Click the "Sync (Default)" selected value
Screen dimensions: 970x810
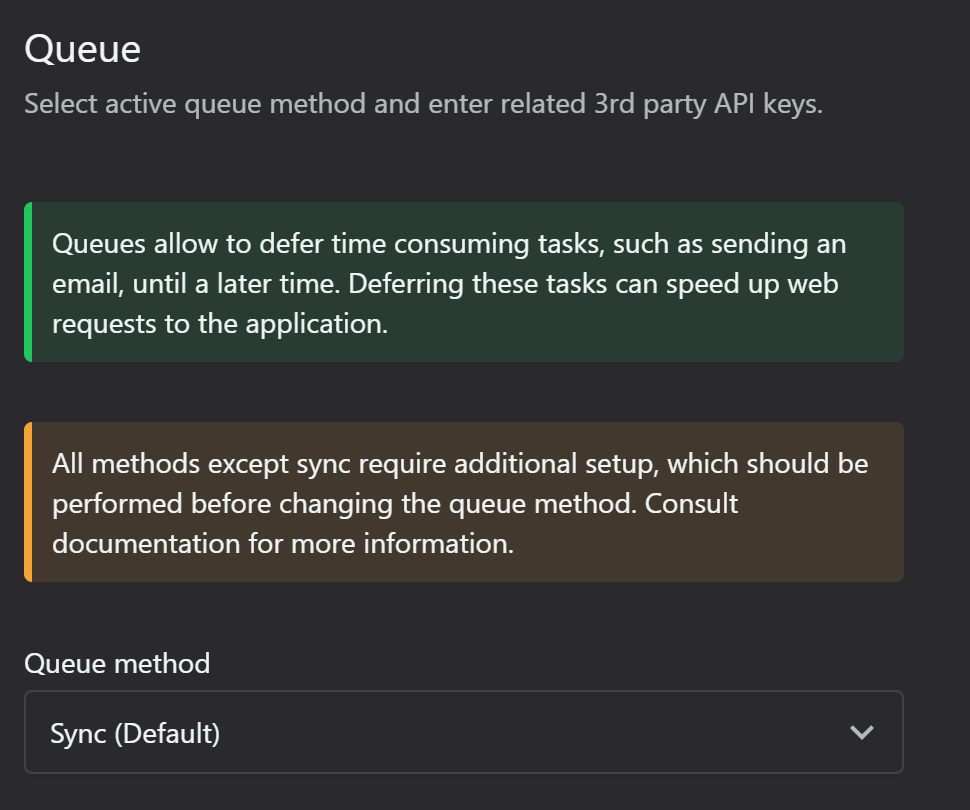pos(135,733)
